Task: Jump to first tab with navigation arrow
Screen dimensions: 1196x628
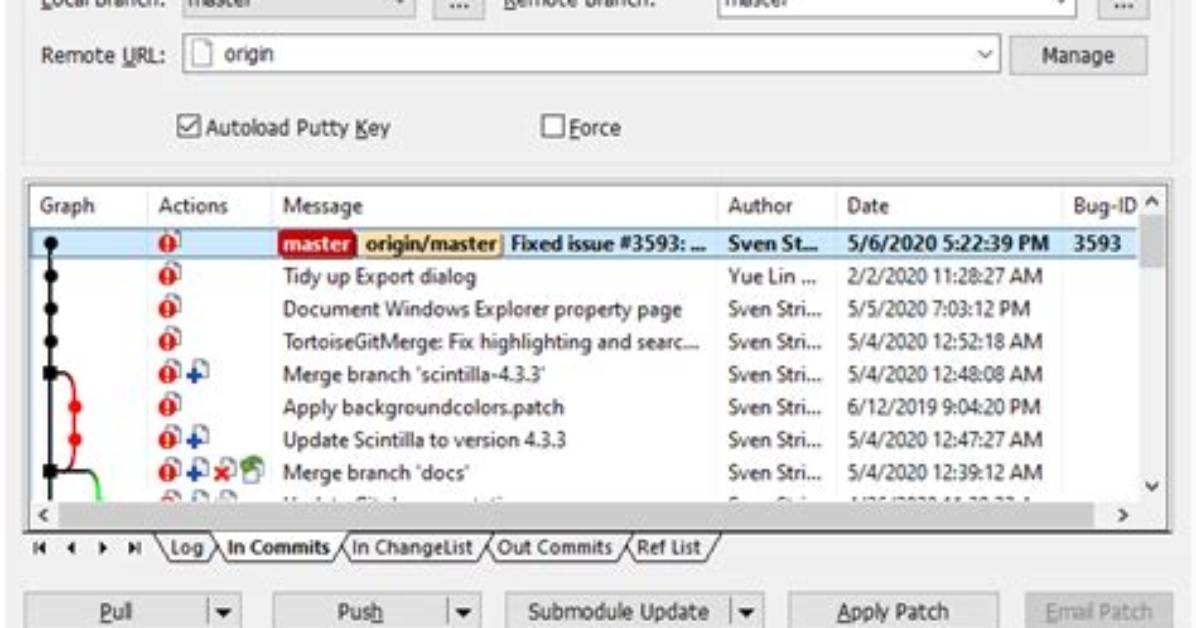Action: [40, 548]
